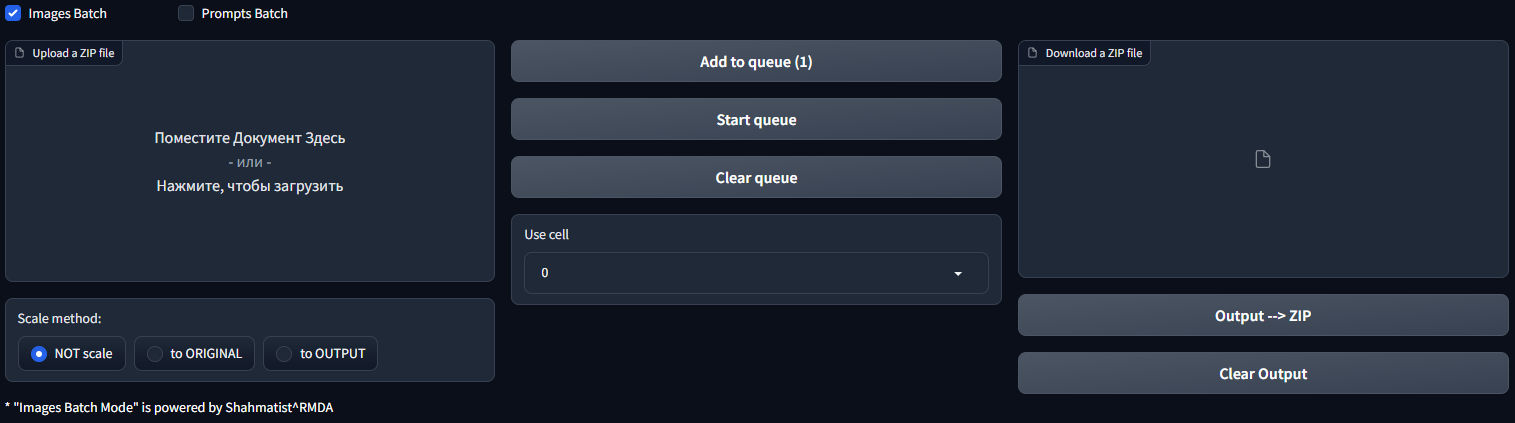Start the queue
The height and width of the screenshot is (423, 1515).
pyautogui.click(x=756, y=120)
